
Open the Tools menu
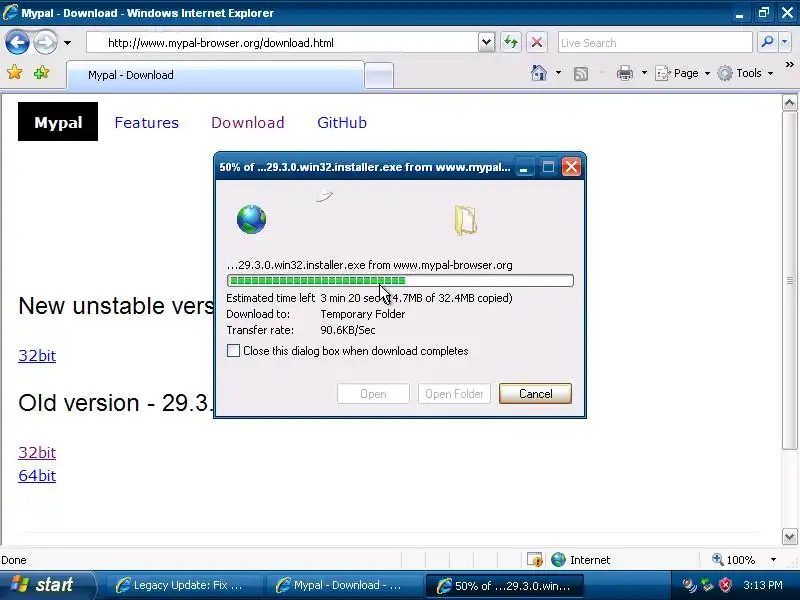click(x=745, y=73)
